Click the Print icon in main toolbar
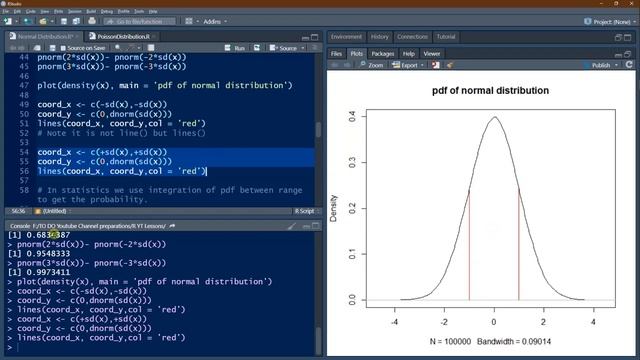Screen dimensions: 640x360 (92, 21)
